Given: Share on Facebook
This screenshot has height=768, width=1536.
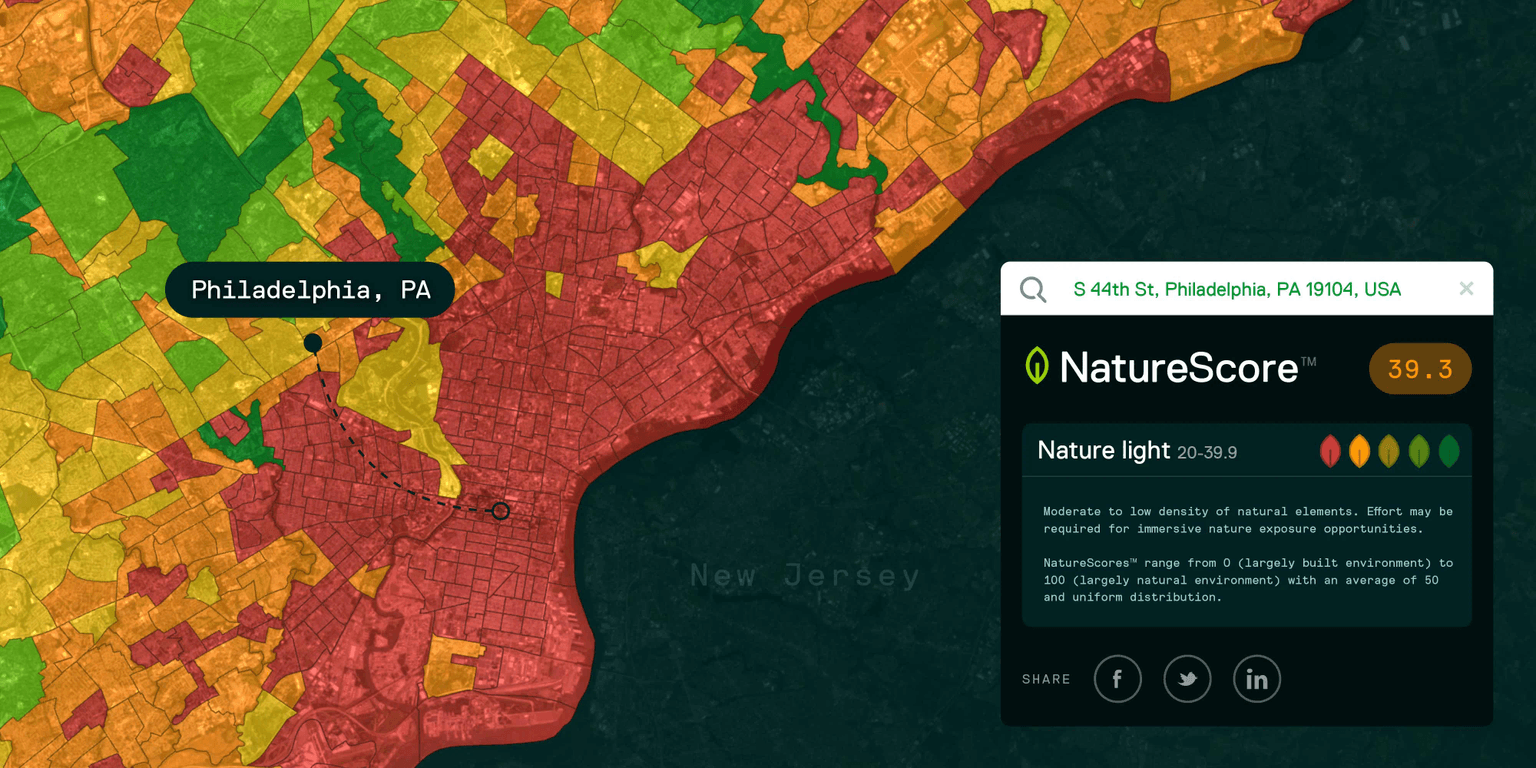Looking at the screenshot, I should (x=1117, y=679).
